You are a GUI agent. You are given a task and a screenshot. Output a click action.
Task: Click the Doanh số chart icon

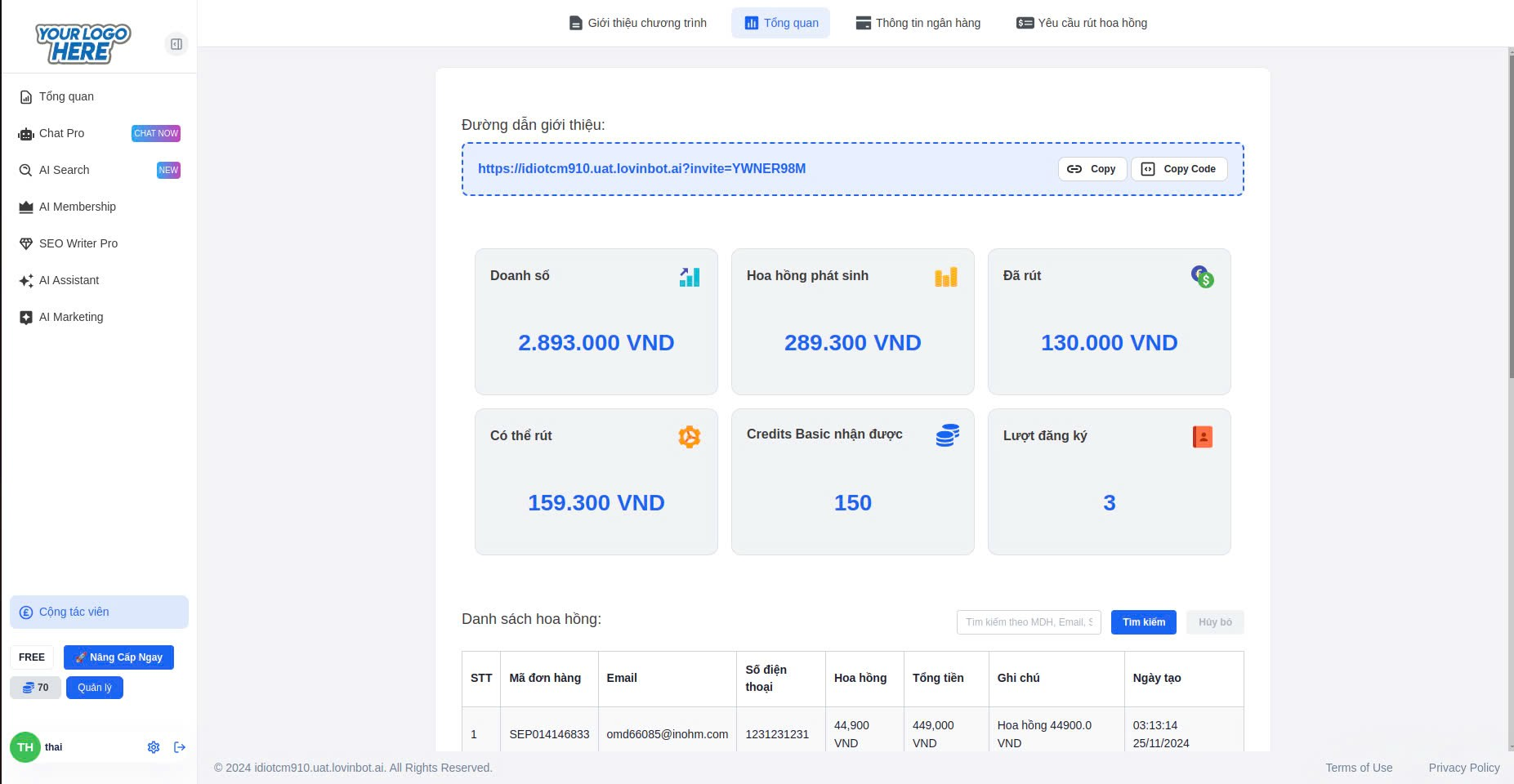[690, 277]
